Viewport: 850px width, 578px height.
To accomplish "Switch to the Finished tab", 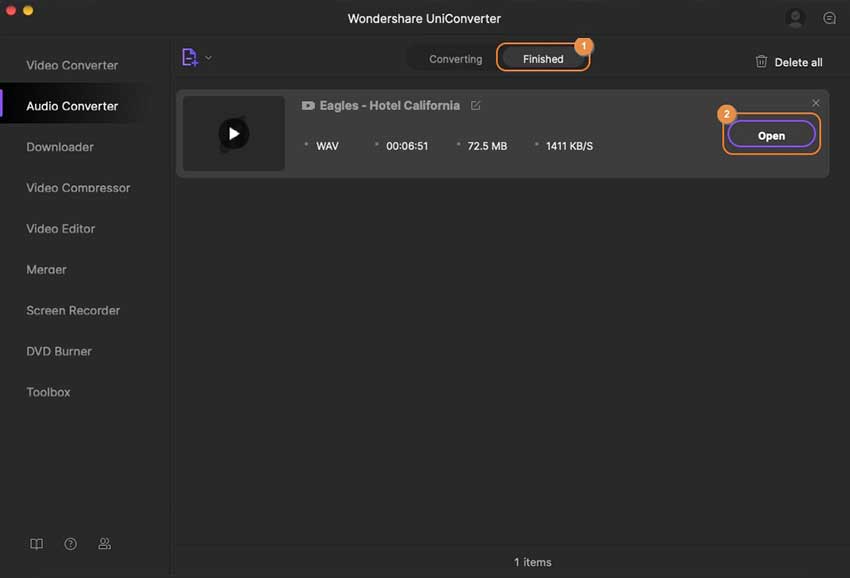I will 543,59.
